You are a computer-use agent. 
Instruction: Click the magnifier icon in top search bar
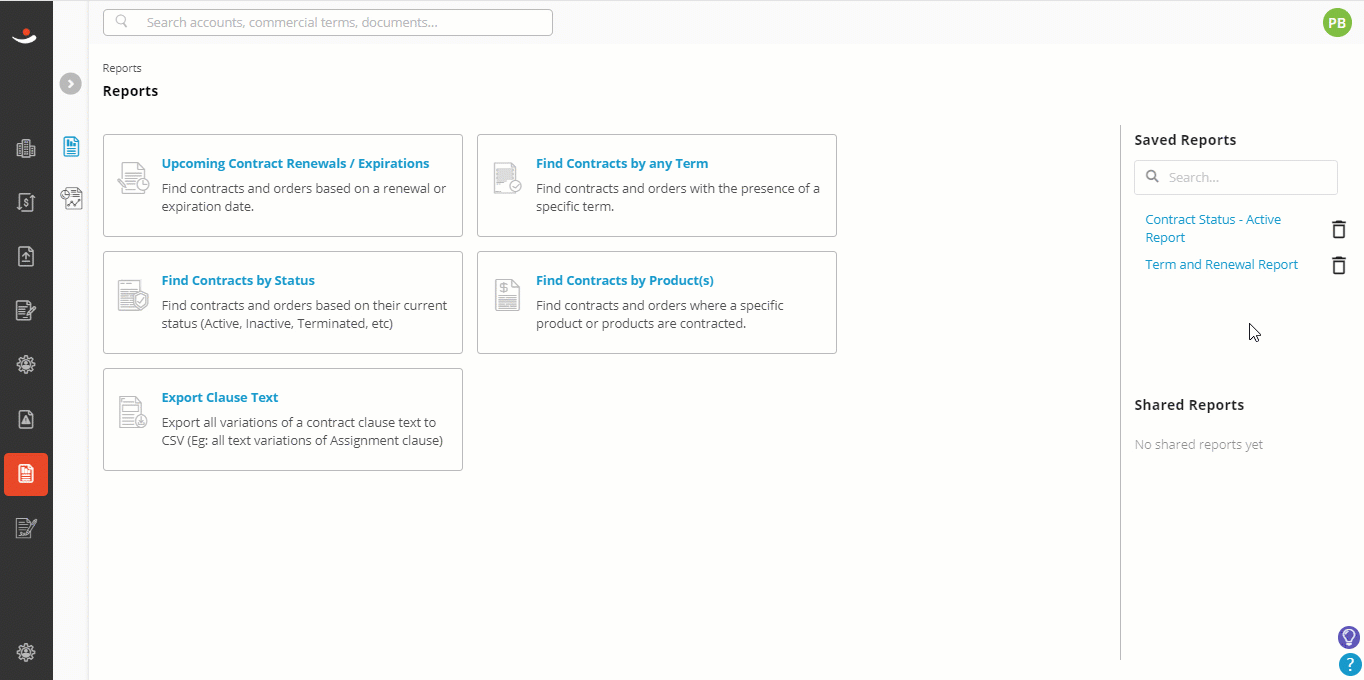(x=122, y=22)
